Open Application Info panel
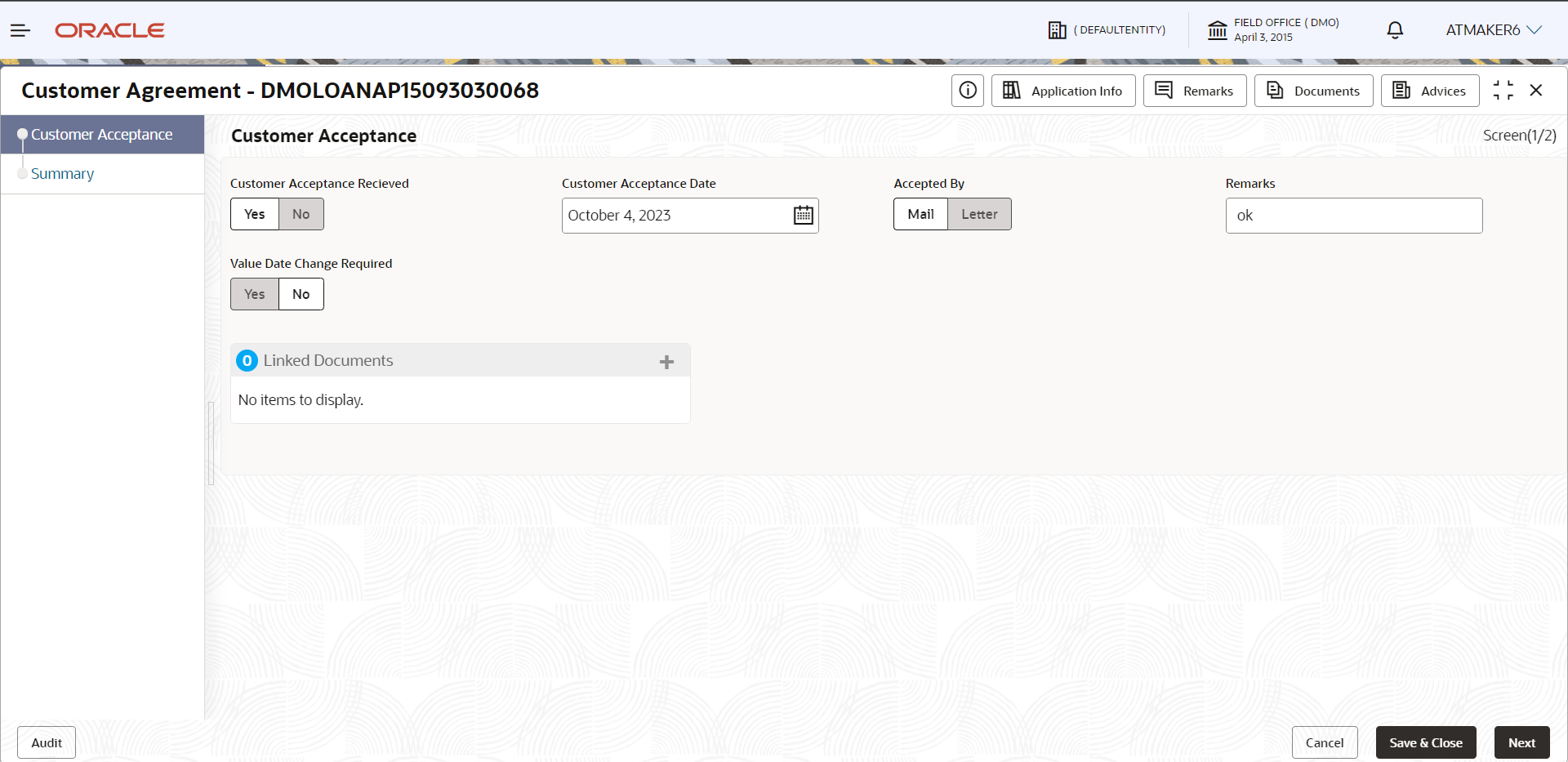This screenshot has height=762, width=1568. (x=1063, y=91)
